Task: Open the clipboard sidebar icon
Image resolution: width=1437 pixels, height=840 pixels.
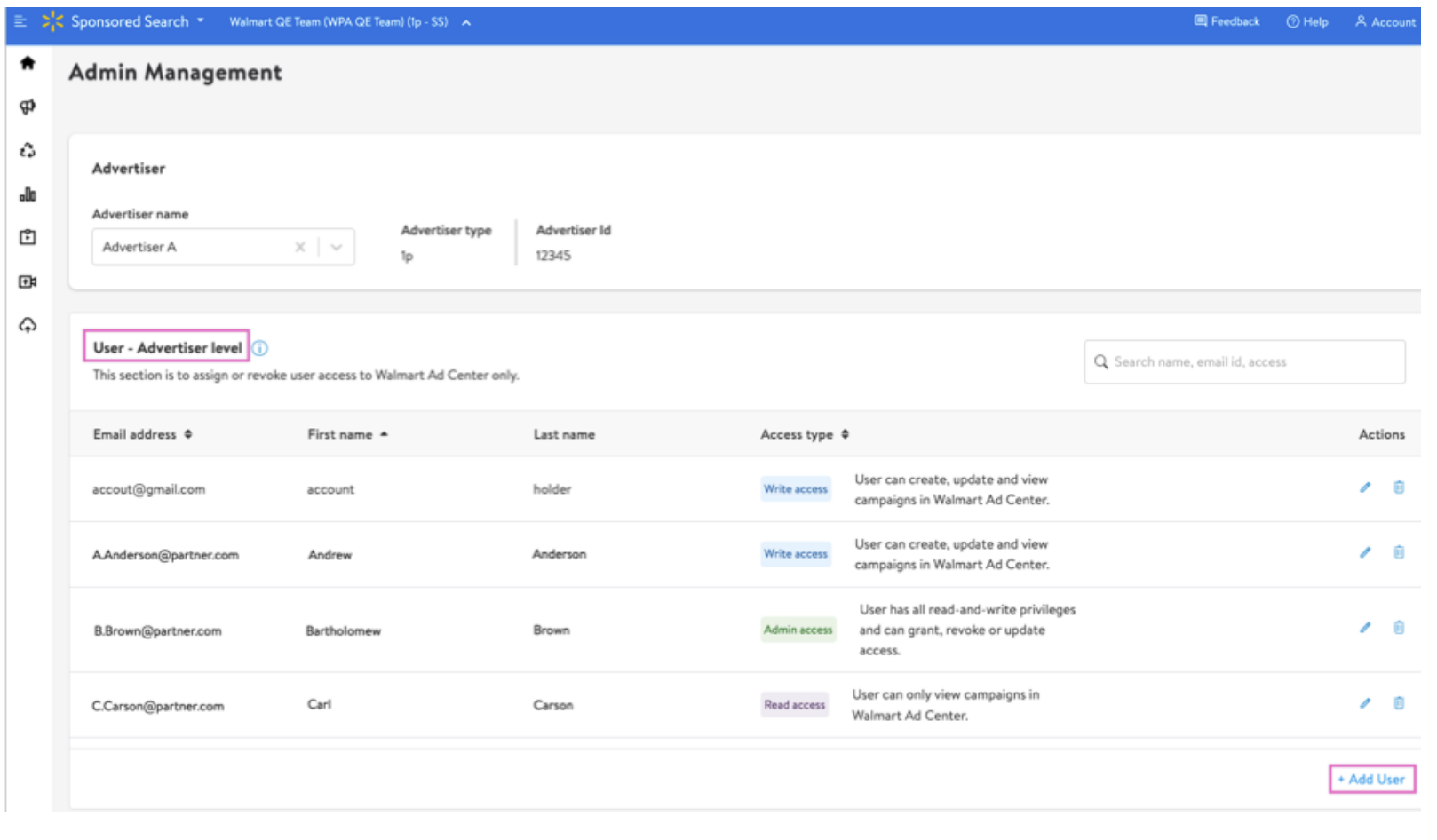Action: (28, 238)
